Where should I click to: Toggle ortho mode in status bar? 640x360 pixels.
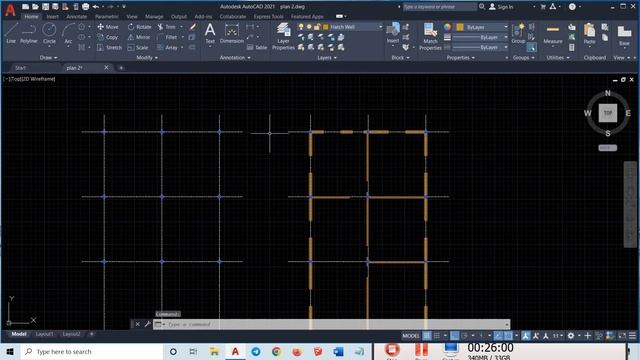coord(454,336)
